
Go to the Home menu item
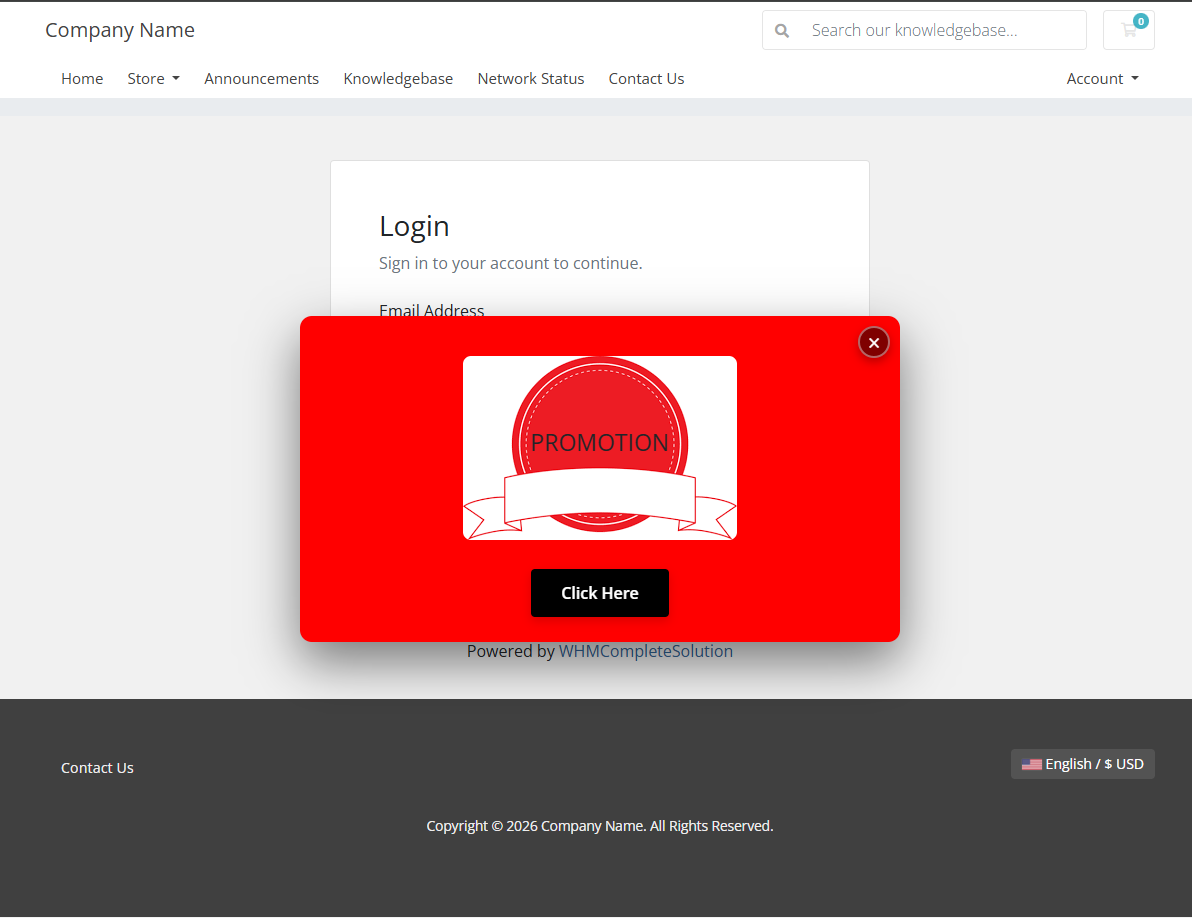(82, 79)
